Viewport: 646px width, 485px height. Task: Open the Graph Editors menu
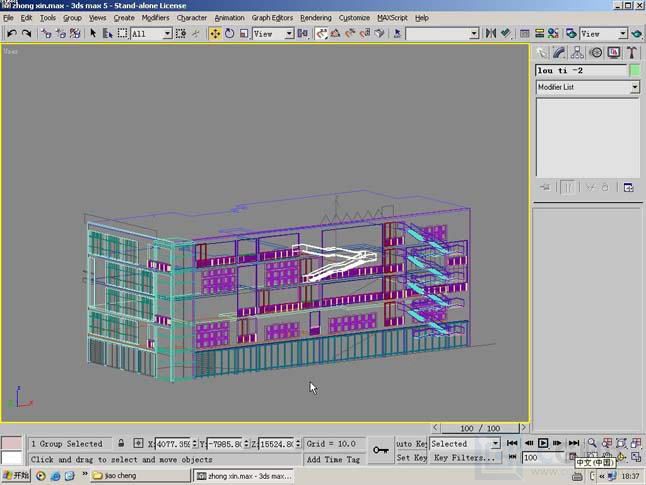[272, 18]
